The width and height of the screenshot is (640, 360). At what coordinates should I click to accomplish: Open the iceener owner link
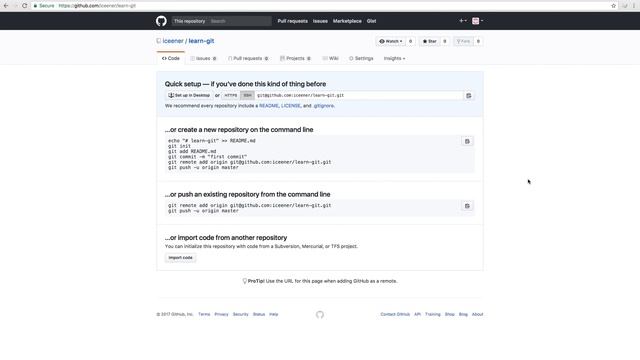click(x=173, y=41)
